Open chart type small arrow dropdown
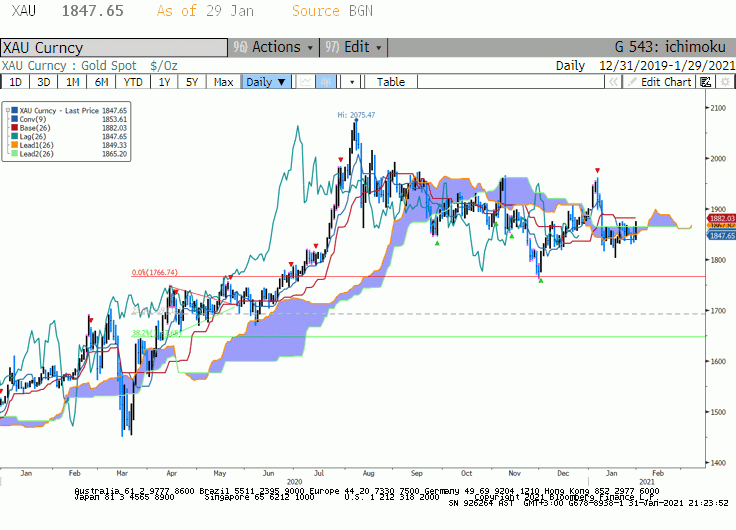Screen dimensions: 736x530 (x=352, y=82)
